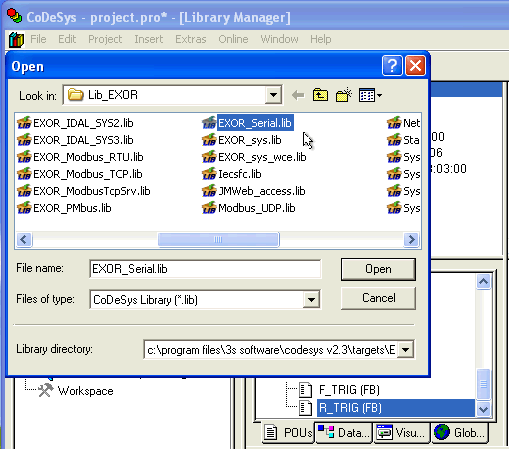This screenshot has width=509, height=449.
Task: Select the Iecsfc.lib library file
Action: [232, 174]
